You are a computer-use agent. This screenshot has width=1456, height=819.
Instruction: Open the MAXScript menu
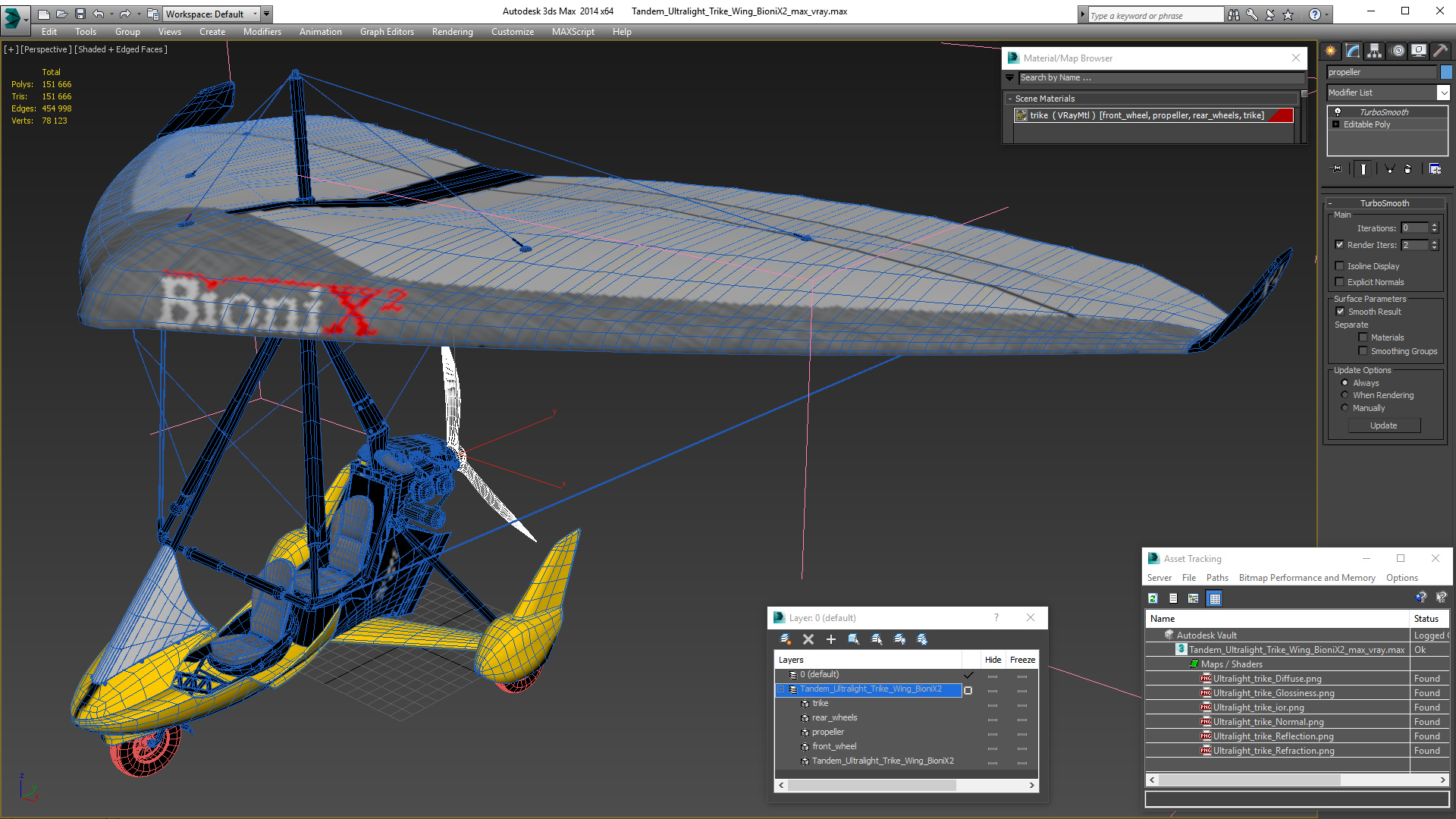pos(573,32)
